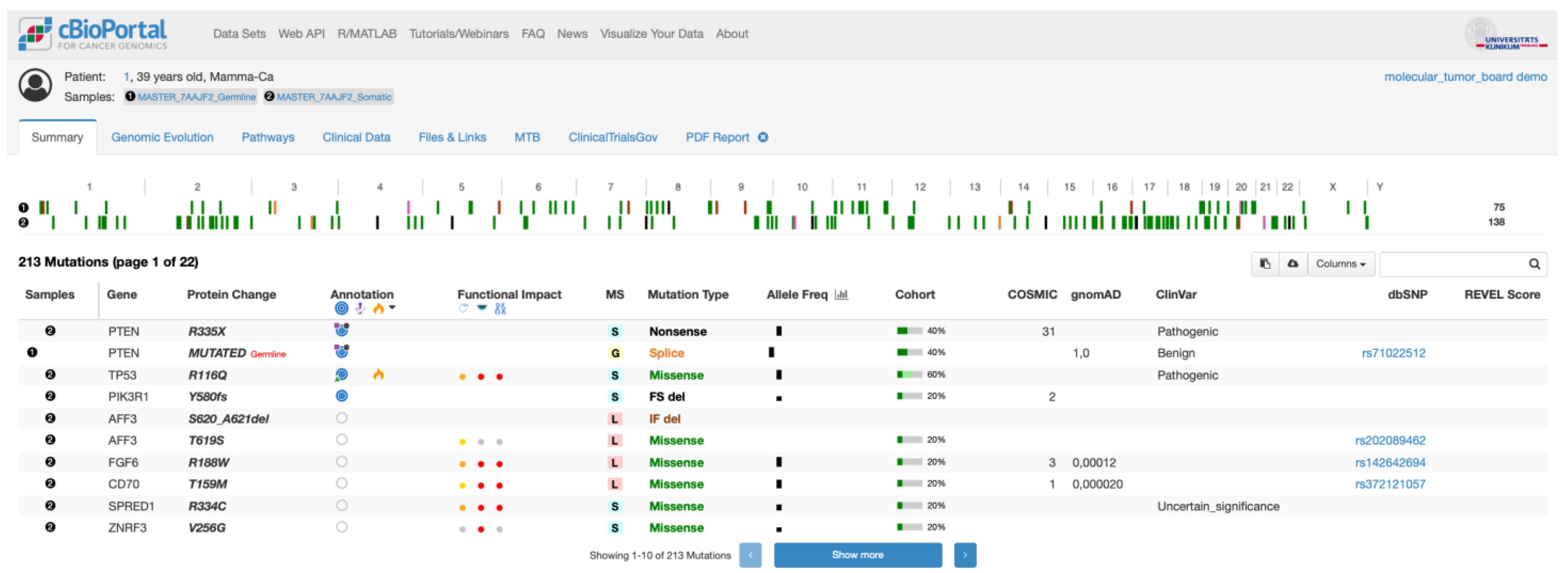Go to next mutations page arrow
This screenshot has height=573, width=1568.
[965, 555]
